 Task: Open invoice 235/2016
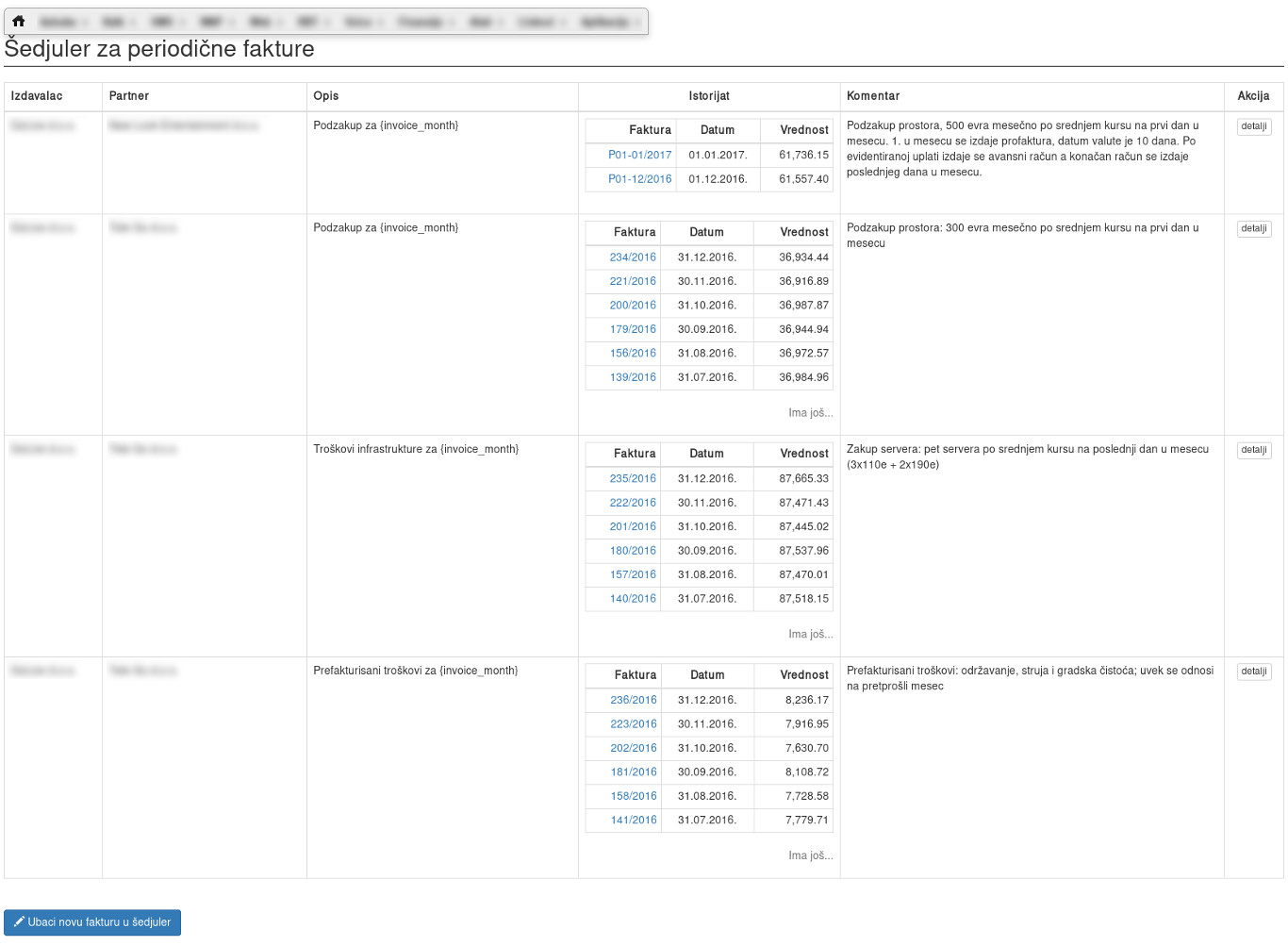click(x=633, y=479)
